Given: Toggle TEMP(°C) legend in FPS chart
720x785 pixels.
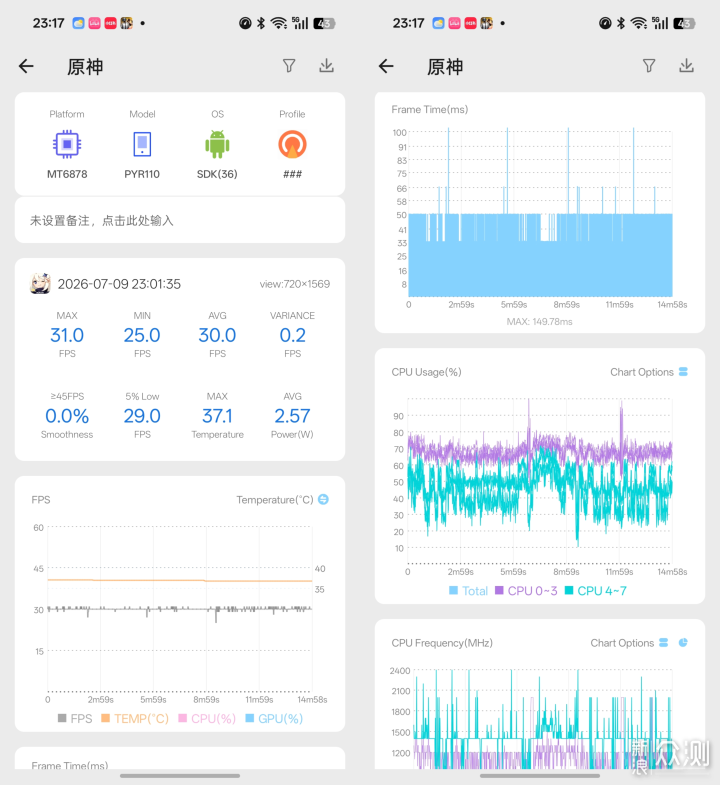Looking at the screenshot, I should coord(135,718).
